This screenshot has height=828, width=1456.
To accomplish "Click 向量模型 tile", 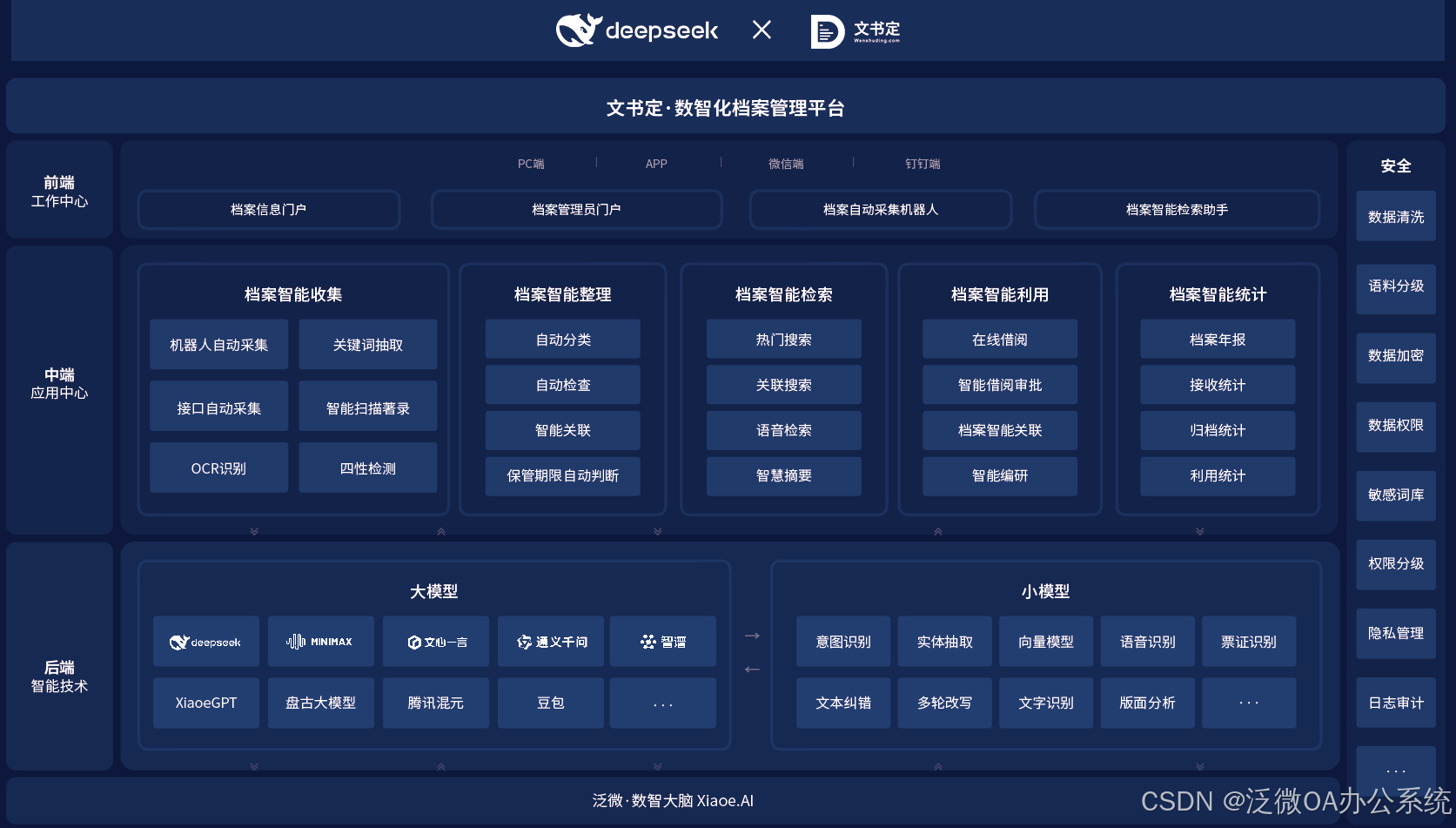I will tap(1046, 642).
